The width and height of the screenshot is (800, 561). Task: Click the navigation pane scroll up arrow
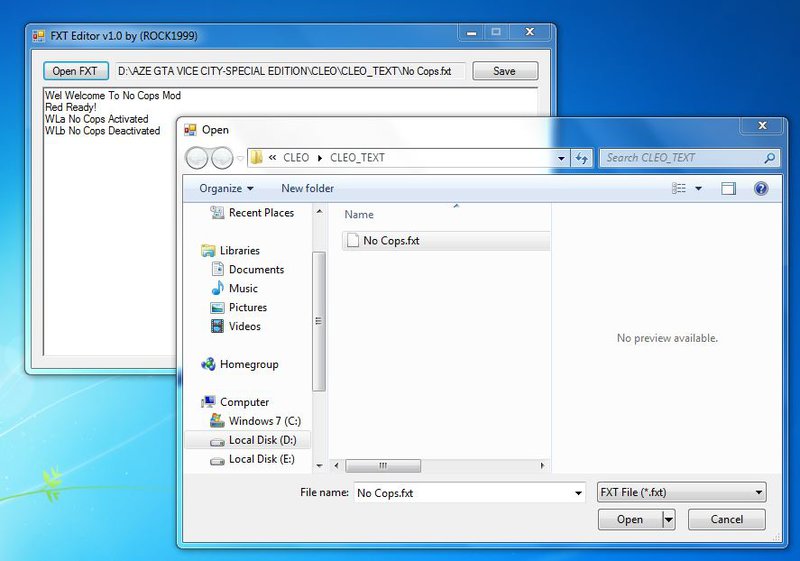(x=319, y=211)
